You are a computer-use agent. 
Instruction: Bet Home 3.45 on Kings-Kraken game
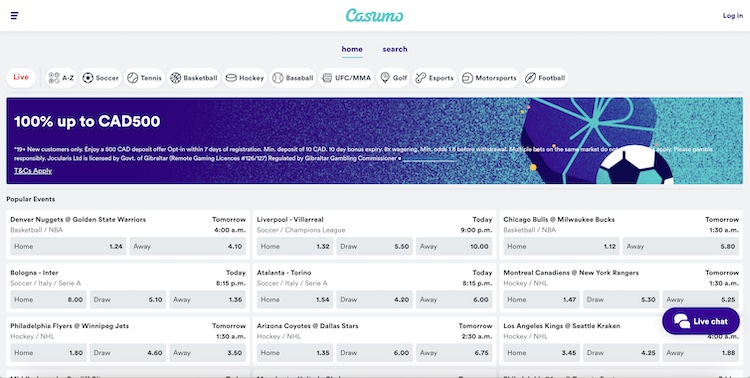541,353
